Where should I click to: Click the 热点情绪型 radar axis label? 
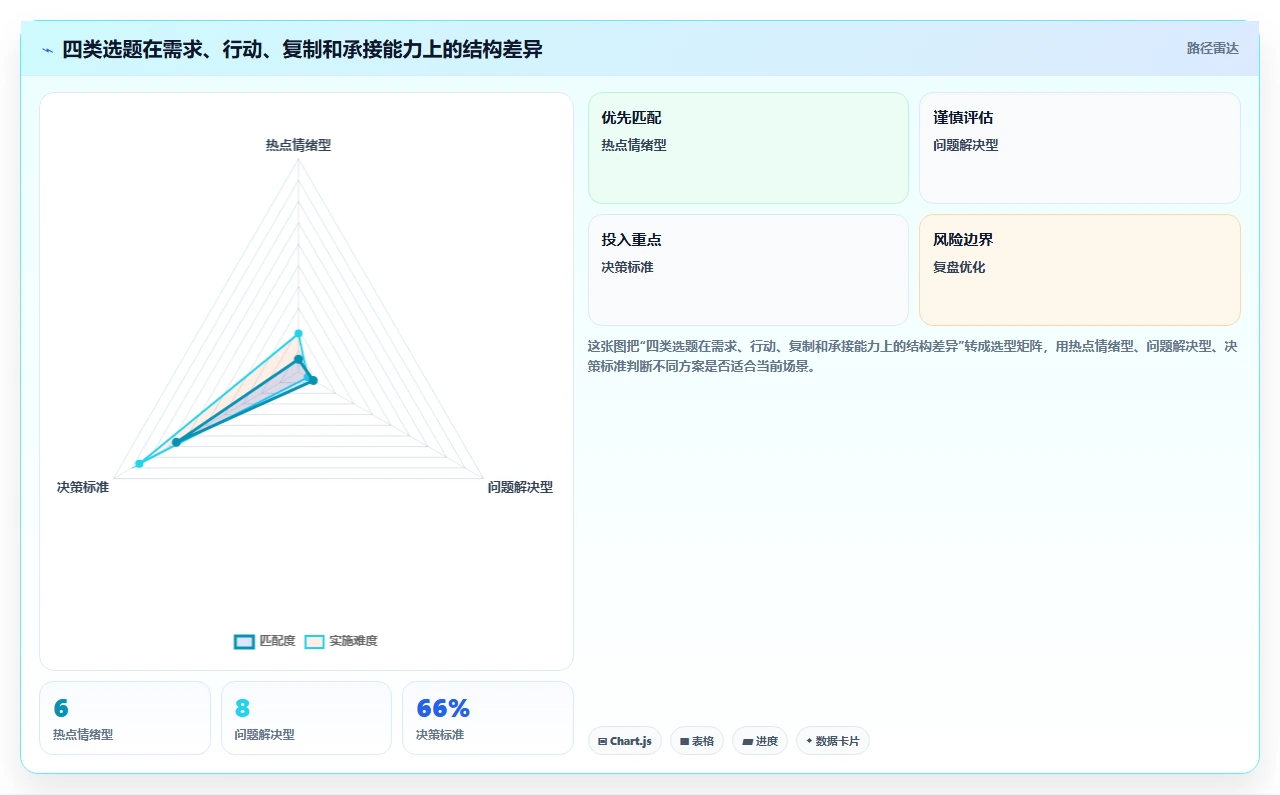[298, 145]
